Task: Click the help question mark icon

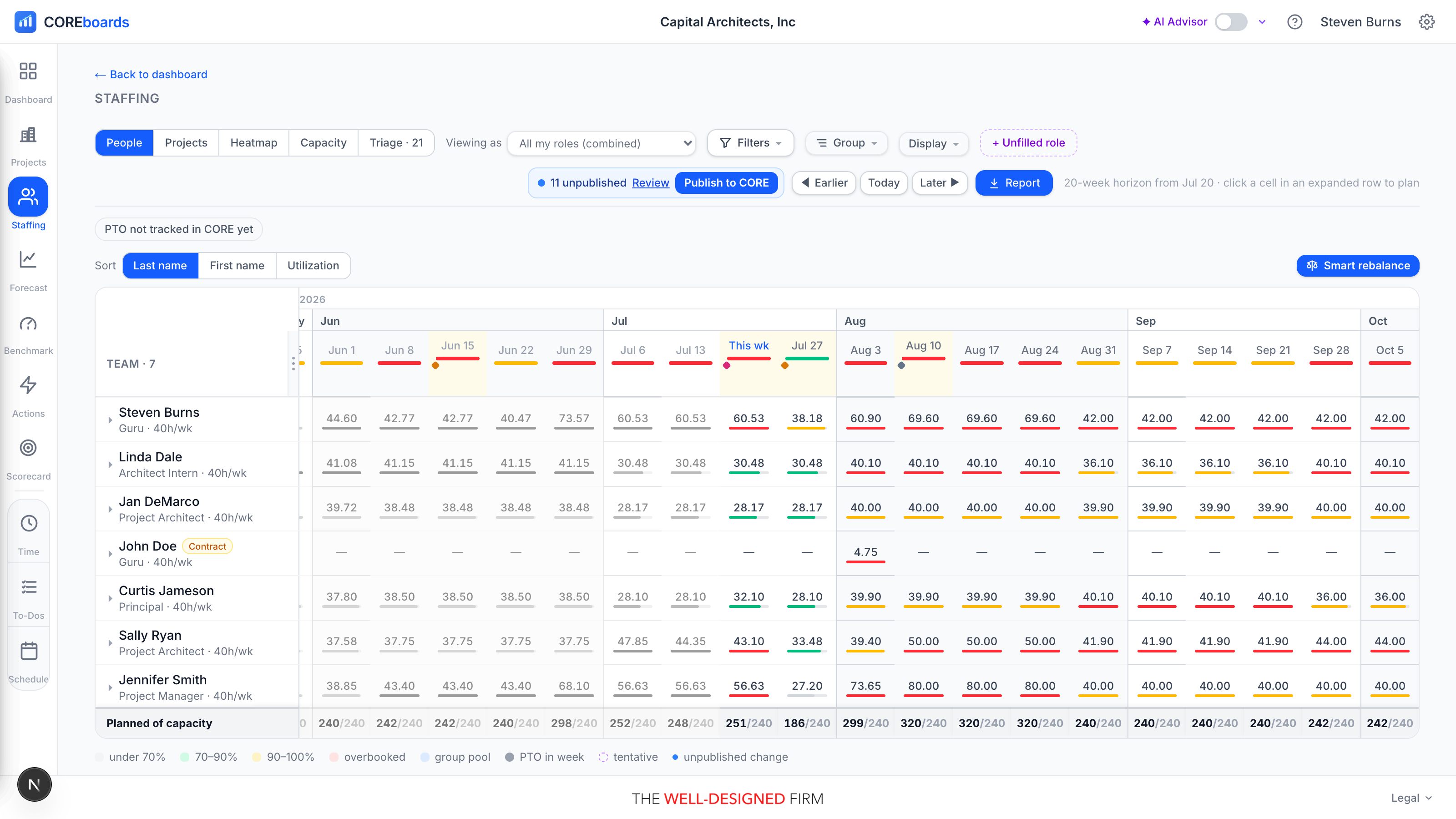Action: pyautogui.click(x=1294, y=22)
